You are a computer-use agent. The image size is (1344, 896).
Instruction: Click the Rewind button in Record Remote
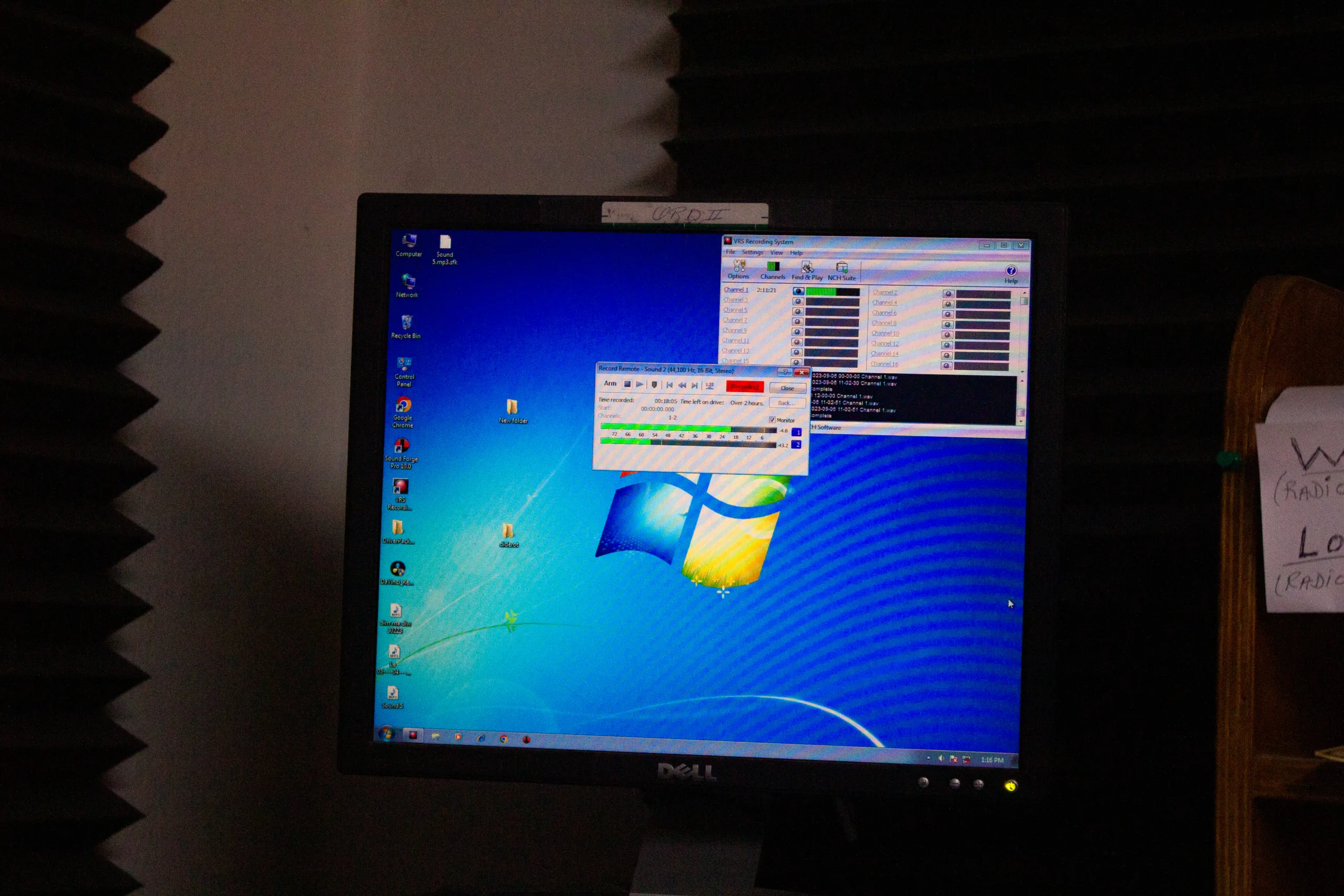tap(682, 385)
